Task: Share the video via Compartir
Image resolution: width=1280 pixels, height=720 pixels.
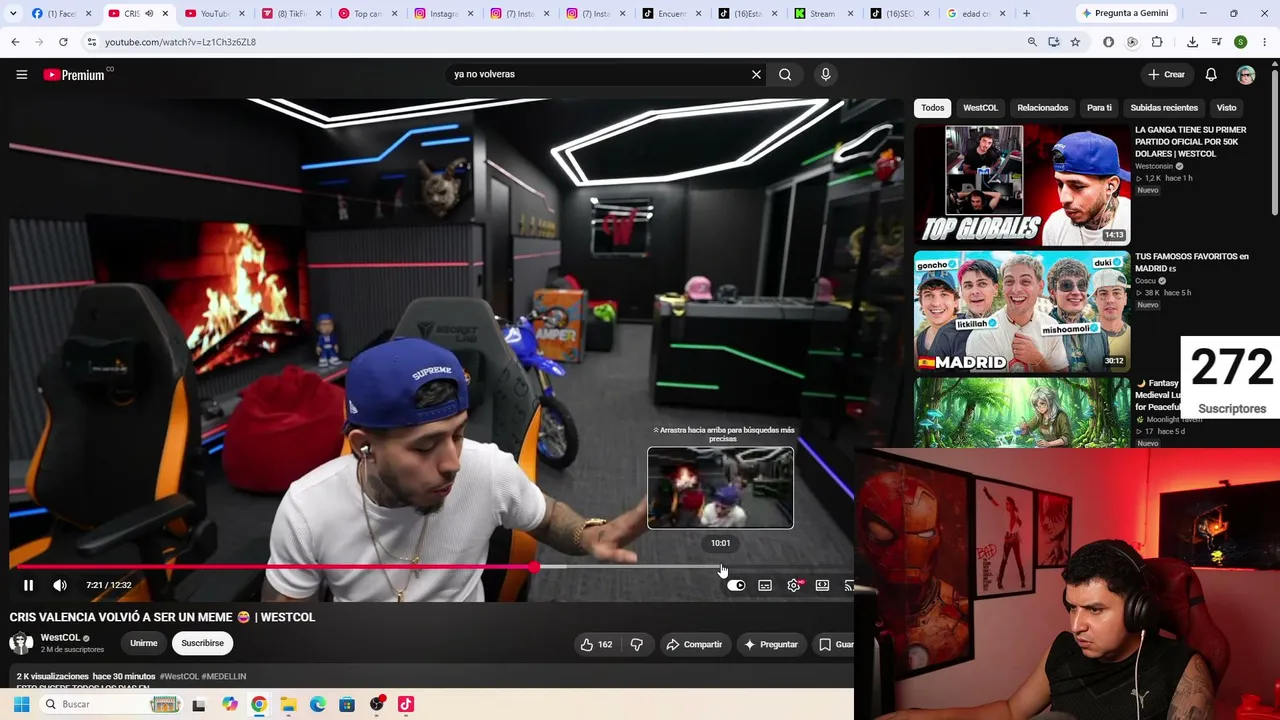Action: click(x=694, y=645)
